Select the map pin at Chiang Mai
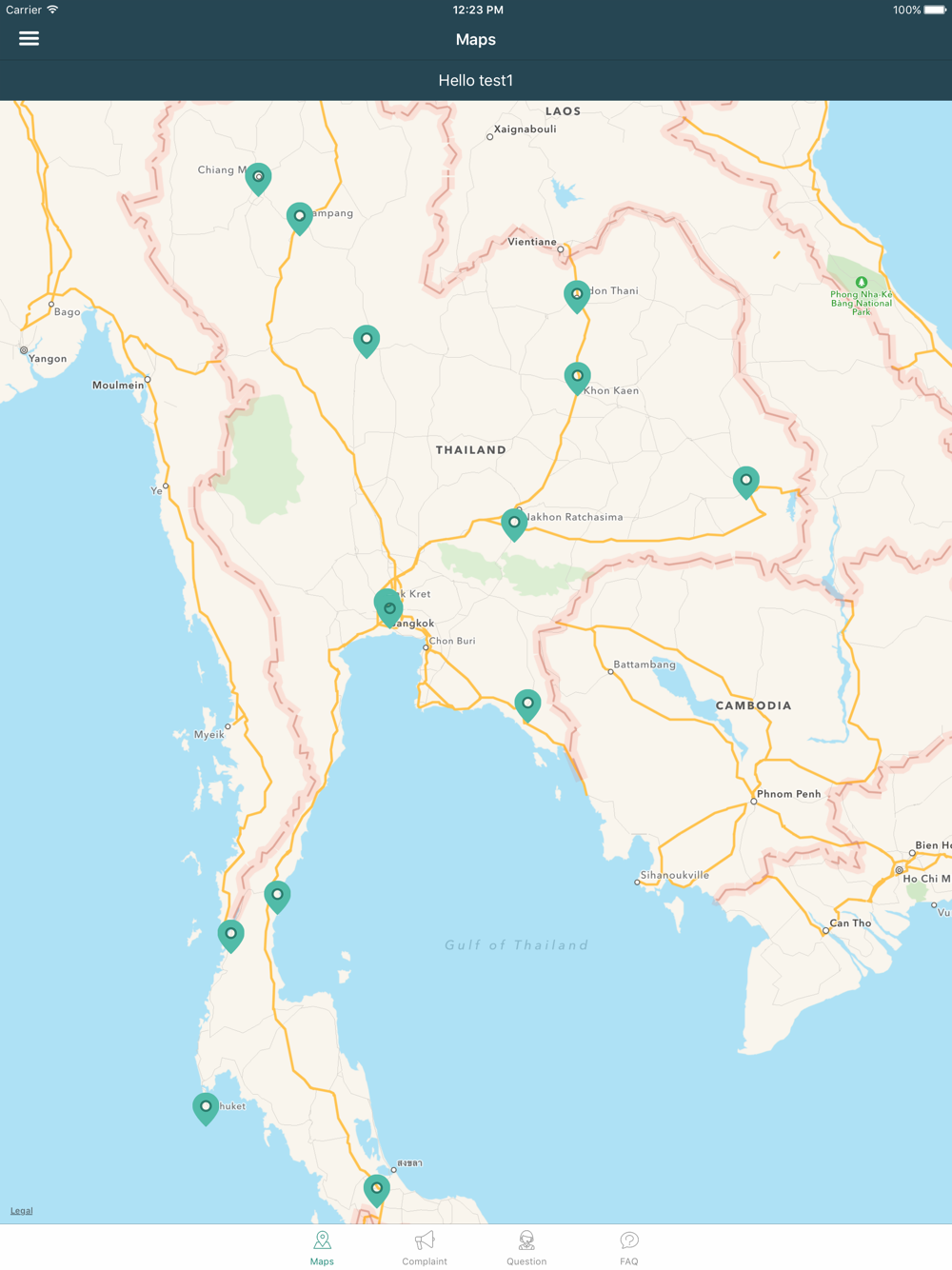Viewport: 952px width, 1270px height. point(258,179)
